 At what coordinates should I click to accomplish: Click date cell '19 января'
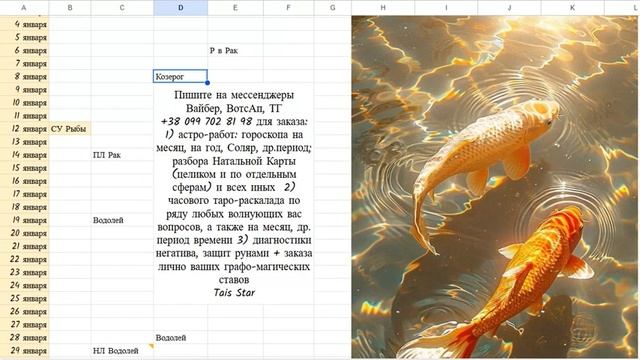tap(24, 220)
